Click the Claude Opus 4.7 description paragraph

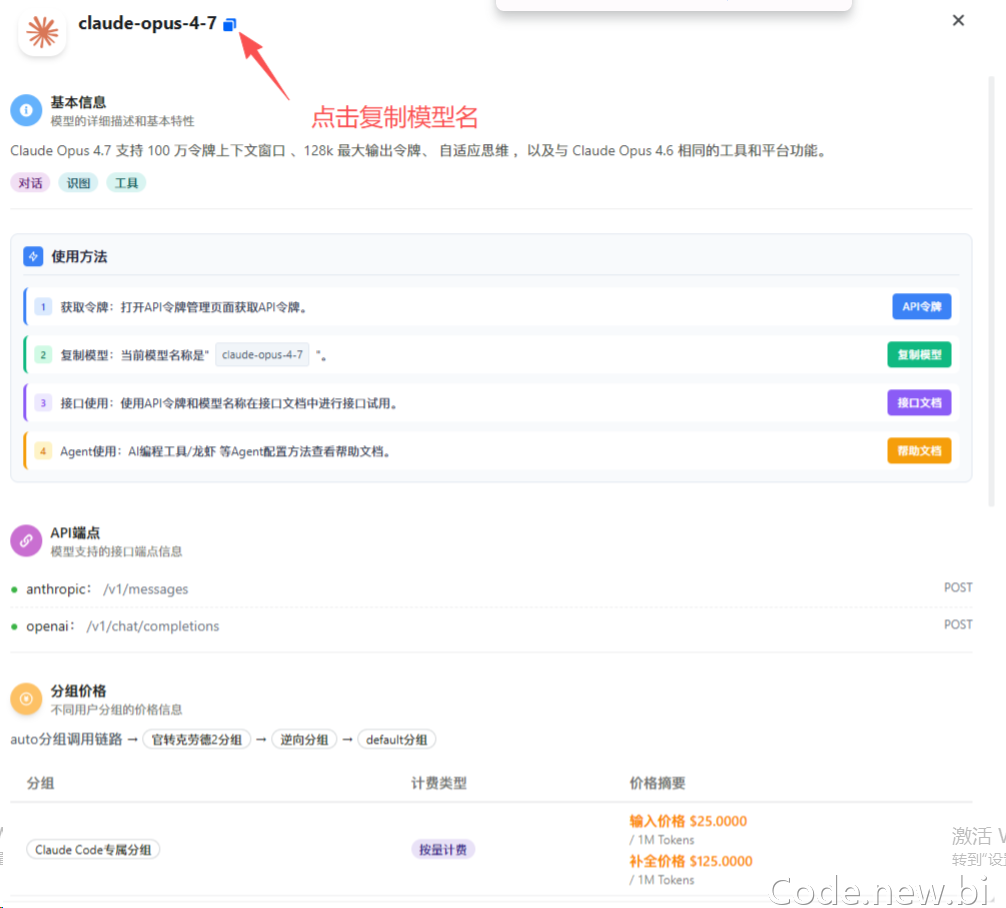coord(419,151)
